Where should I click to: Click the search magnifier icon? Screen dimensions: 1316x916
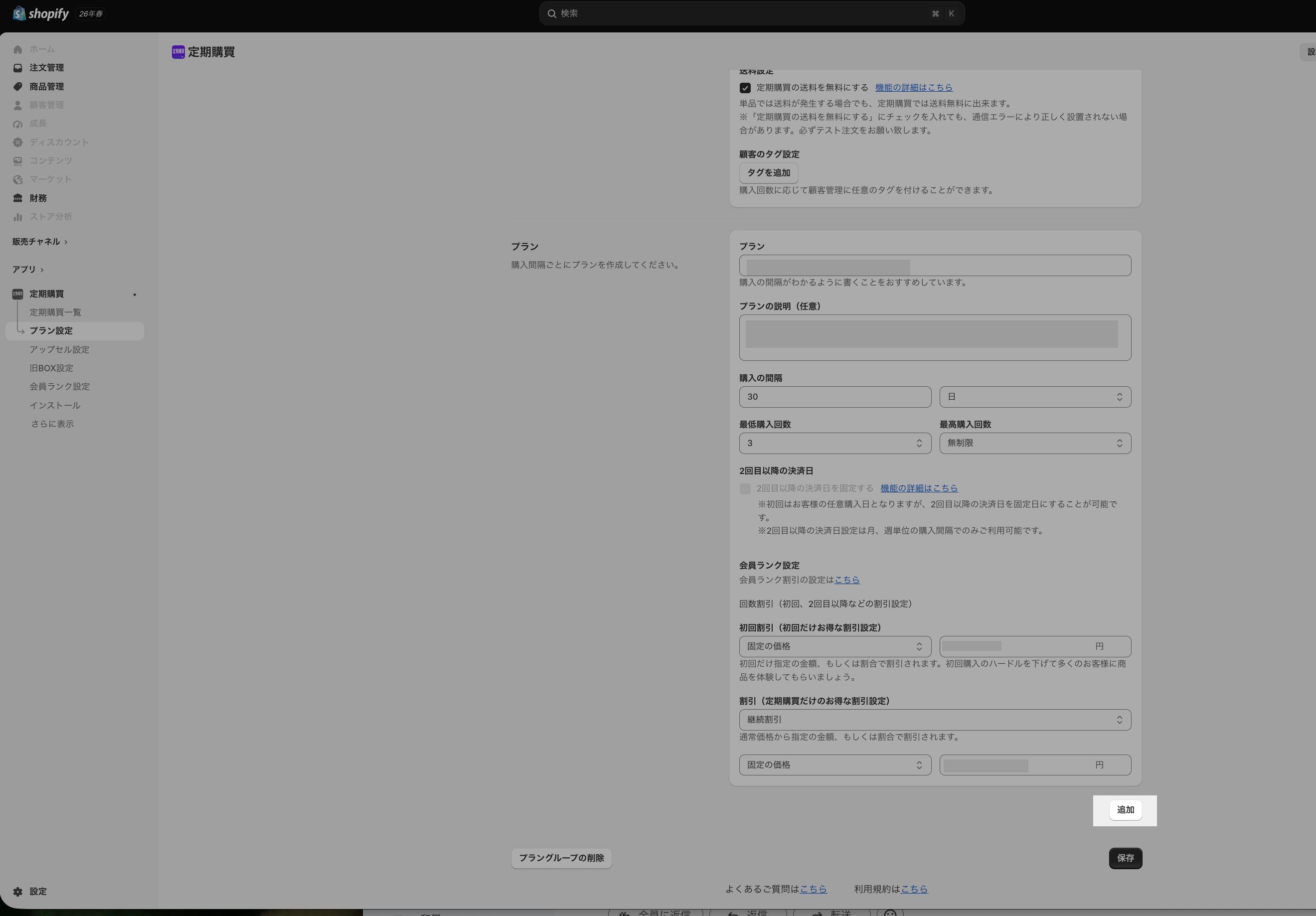point(552,14)
